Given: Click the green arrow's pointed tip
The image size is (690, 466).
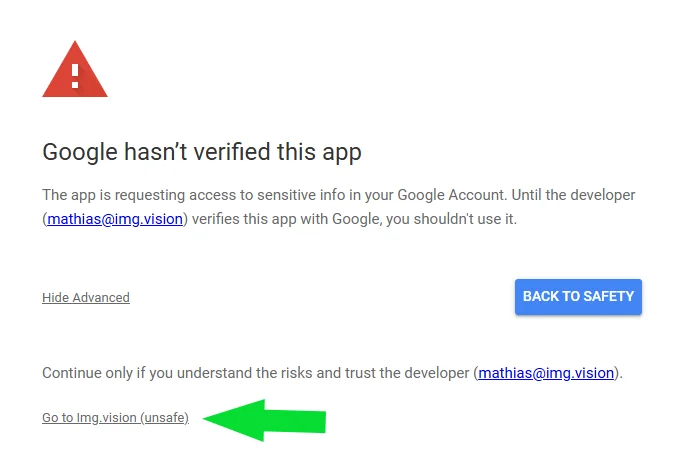Looking at the screenshot, I should pos(210,418).
